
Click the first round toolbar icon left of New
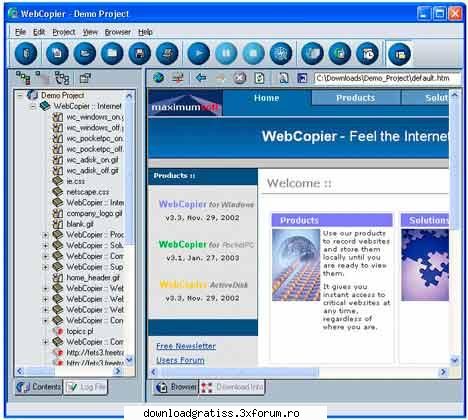pos(26,53)
